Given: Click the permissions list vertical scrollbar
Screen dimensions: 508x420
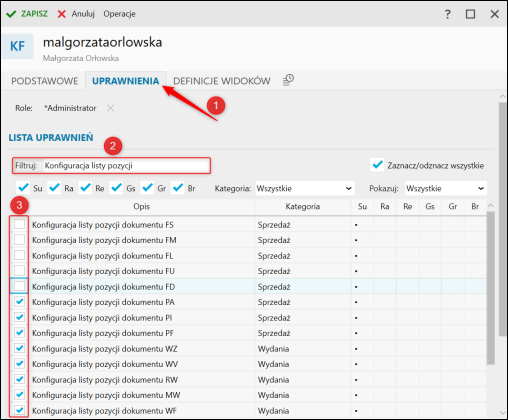Looking at the screenshot, I should point(490,288).
